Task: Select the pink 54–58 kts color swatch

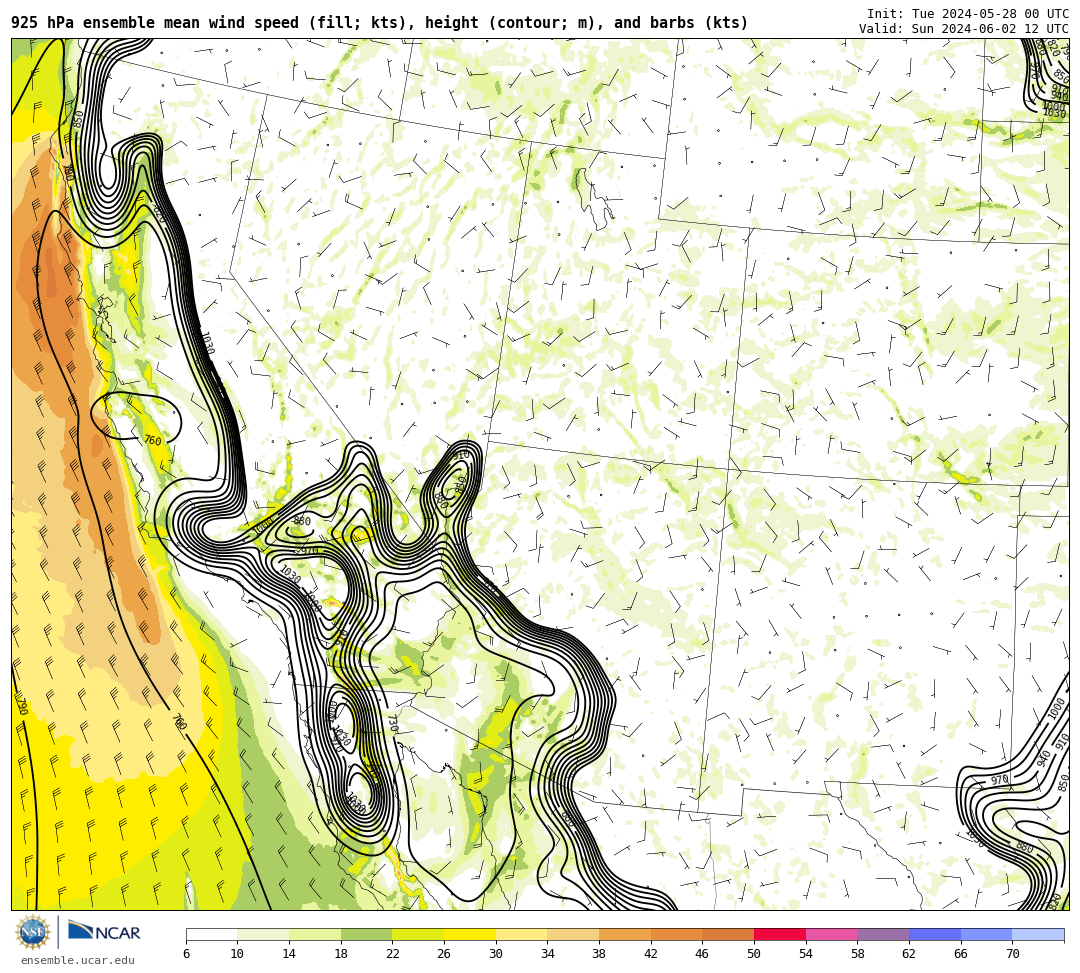Action: point(831,934)
